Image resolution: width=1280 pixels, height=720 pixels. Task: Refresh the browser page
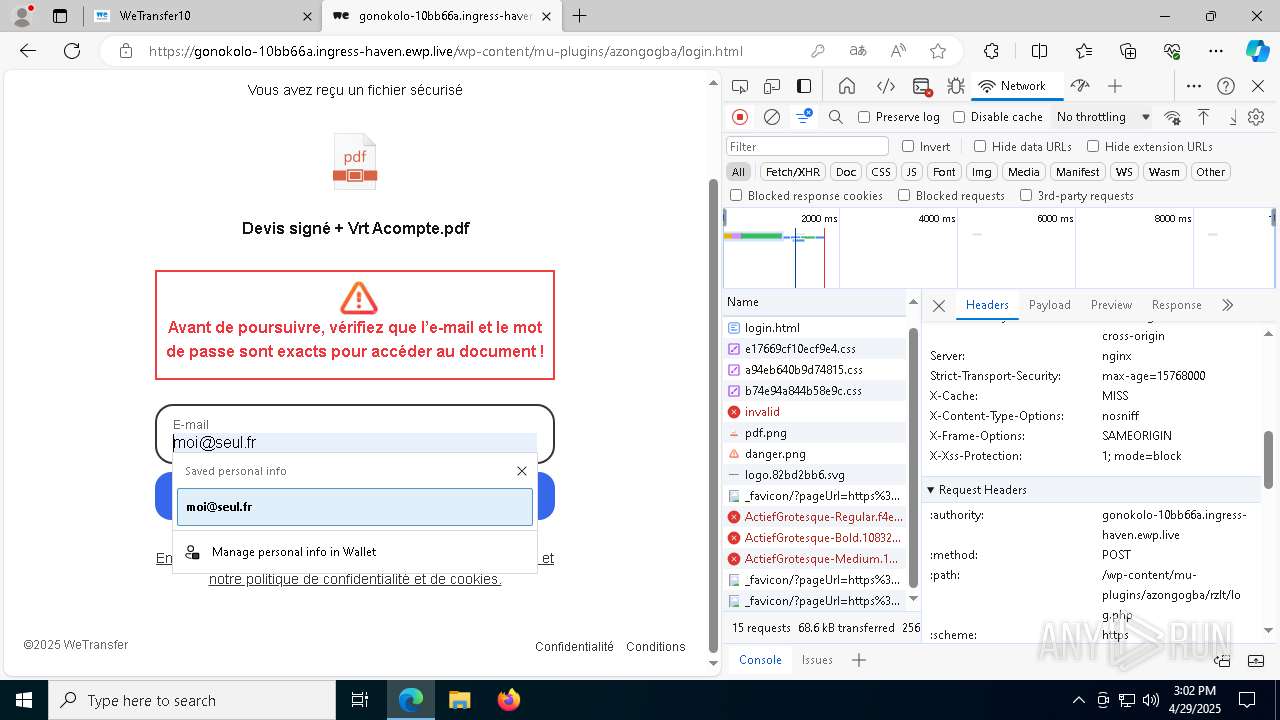72,51
